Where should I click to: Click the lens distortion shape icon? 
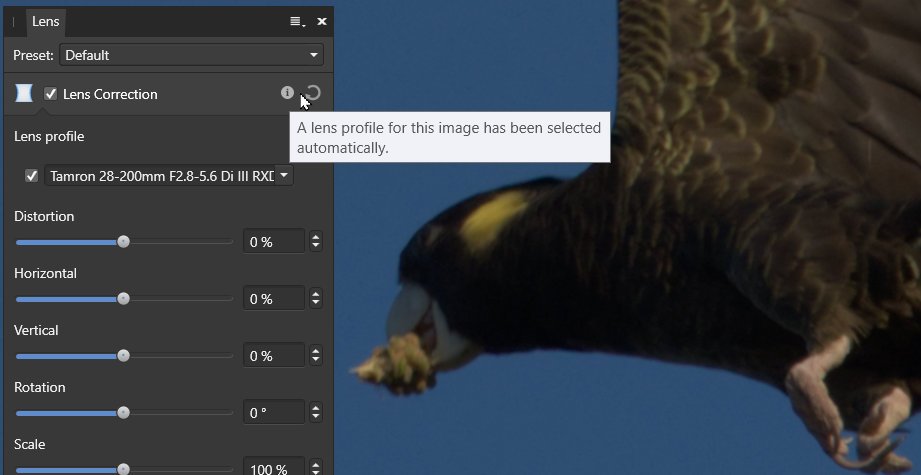point(23,93)
